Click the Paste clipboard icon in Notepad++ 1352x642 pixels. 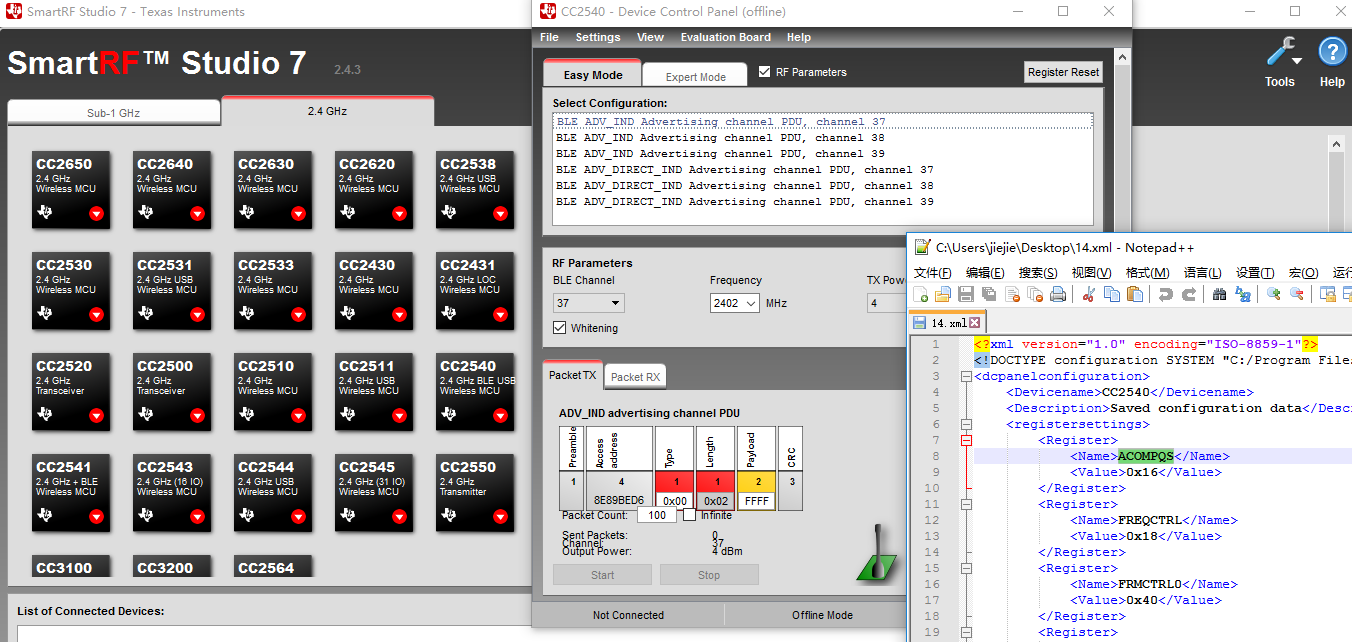coord(1135,294)
